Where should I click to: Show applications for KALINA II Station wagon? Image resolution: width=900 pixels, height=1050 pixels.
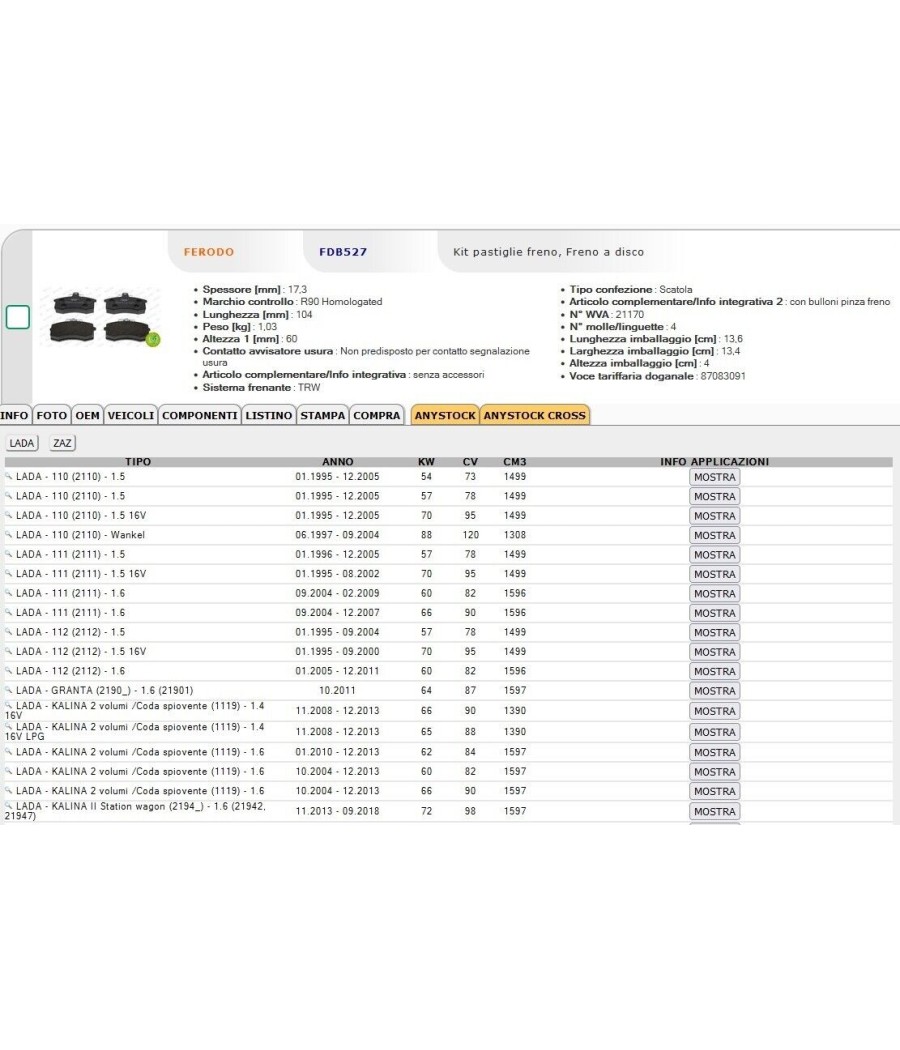(x=715, y=811)
